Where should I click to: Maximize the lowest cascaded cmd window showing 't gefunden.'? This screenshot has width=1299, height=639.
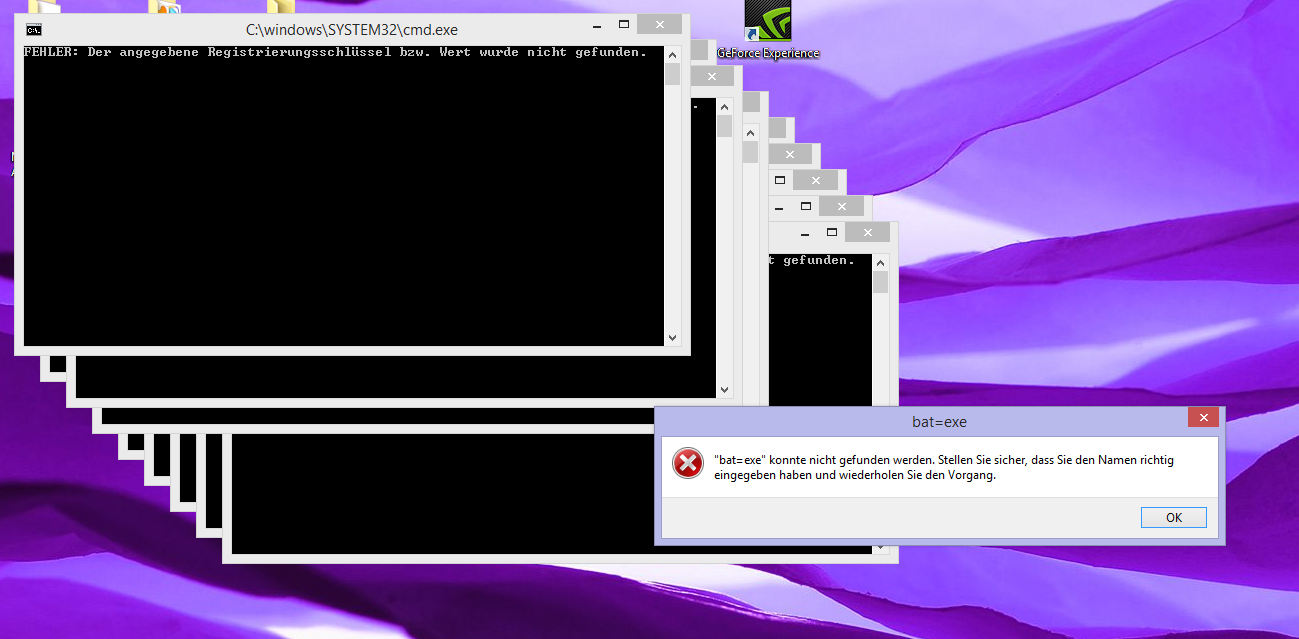[x=832, y=232]
